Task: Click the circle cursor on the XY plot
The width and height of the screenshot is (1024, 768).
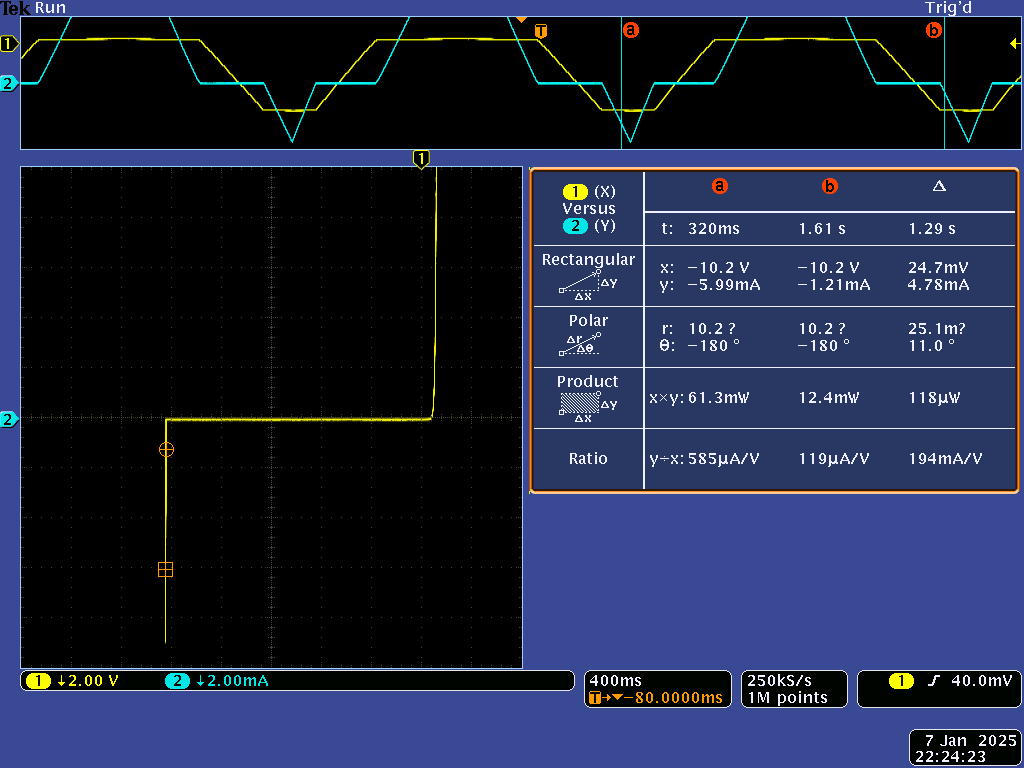Action: (166, 449)
